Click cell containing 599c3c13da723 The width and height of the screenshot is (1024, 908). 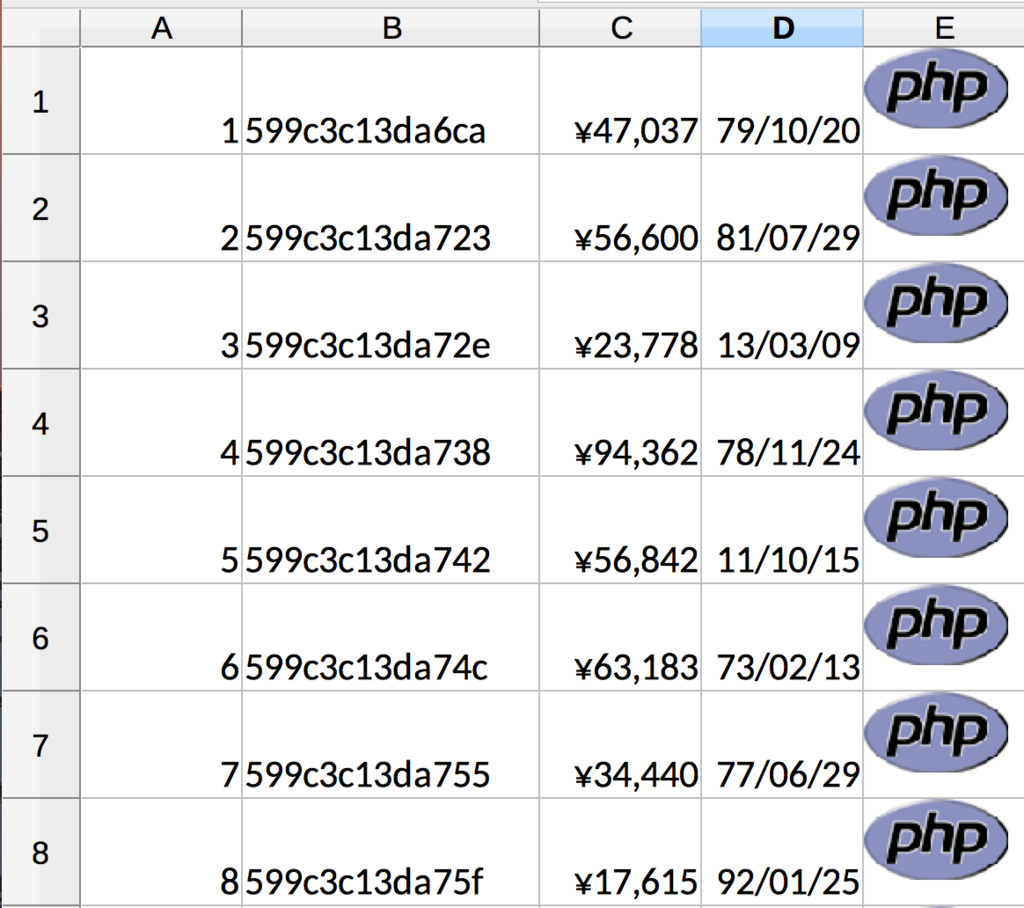coord(391,208)
